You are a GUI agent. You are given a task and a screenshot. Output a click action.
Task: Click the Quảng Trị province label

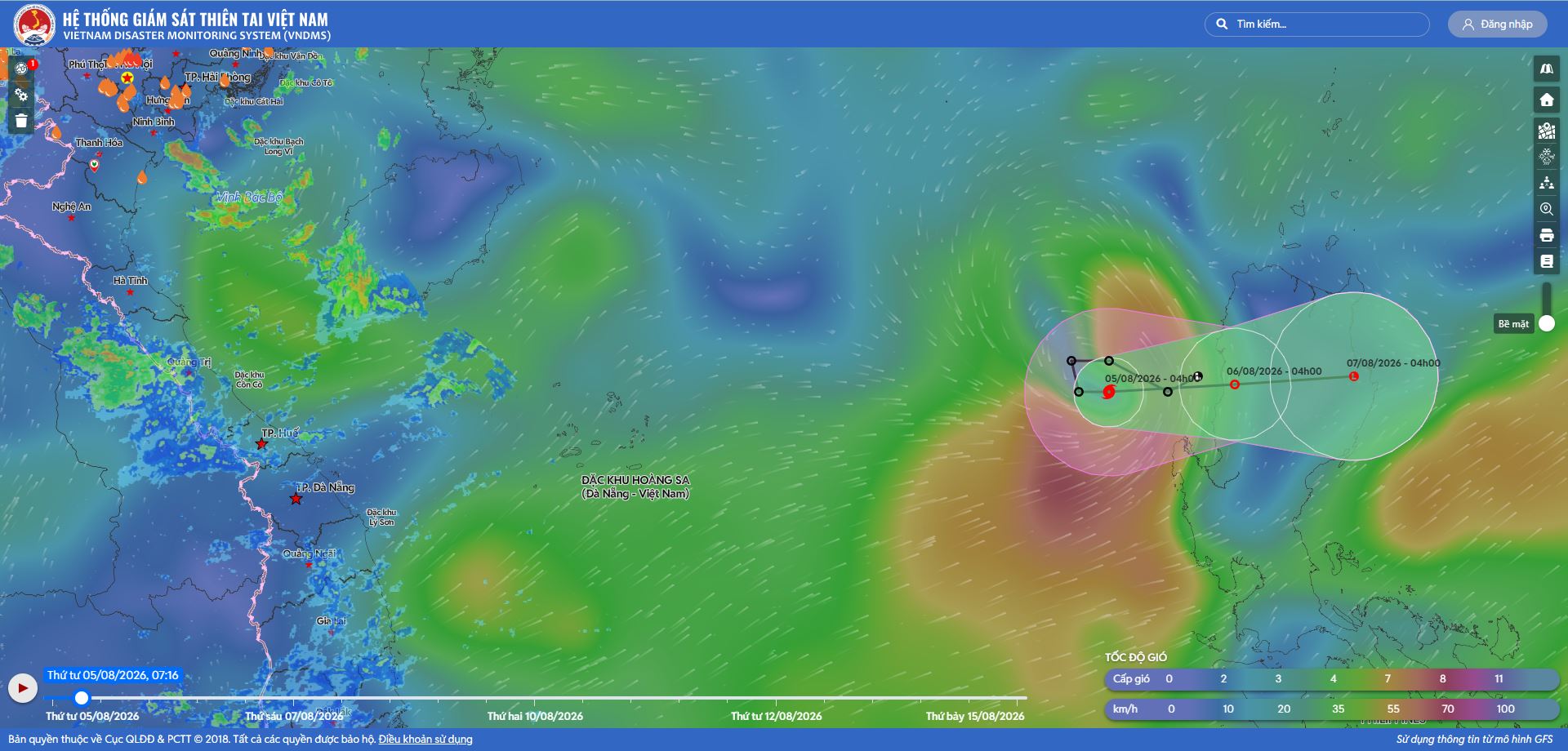pyautogui.click(x=189, y=362)
